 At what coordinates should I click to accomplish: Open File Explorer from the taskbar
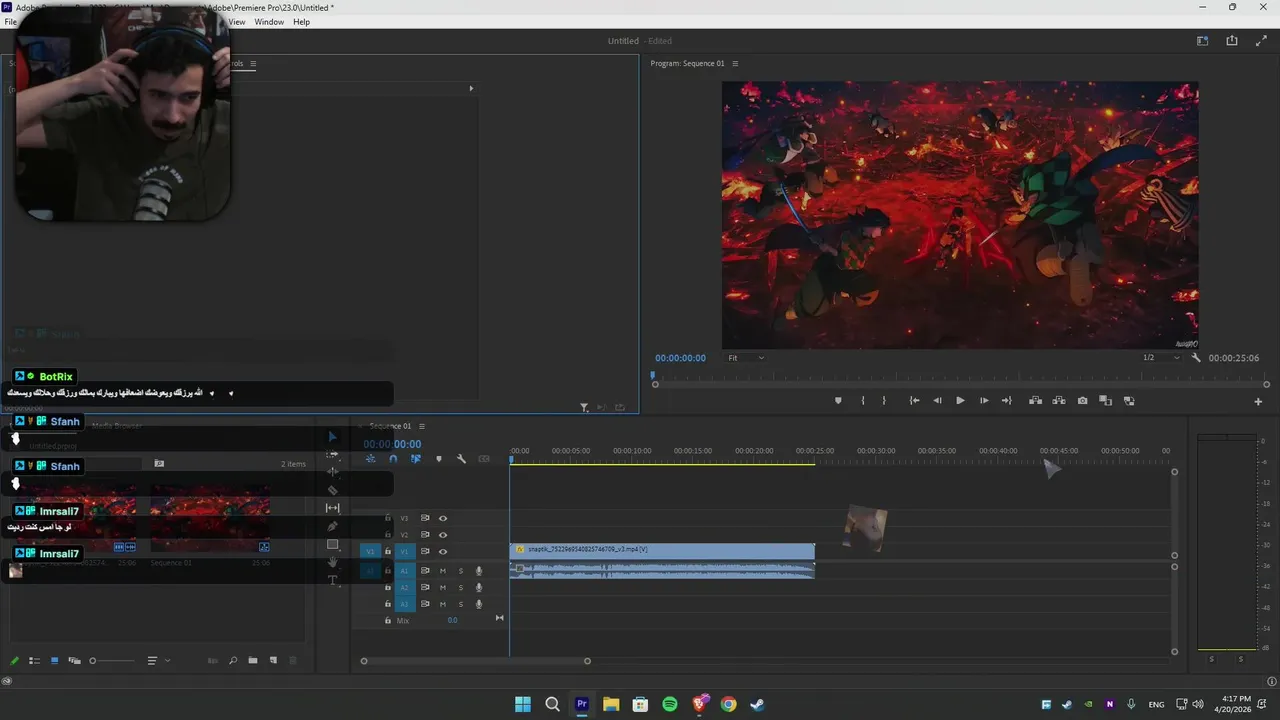(611, 704)
